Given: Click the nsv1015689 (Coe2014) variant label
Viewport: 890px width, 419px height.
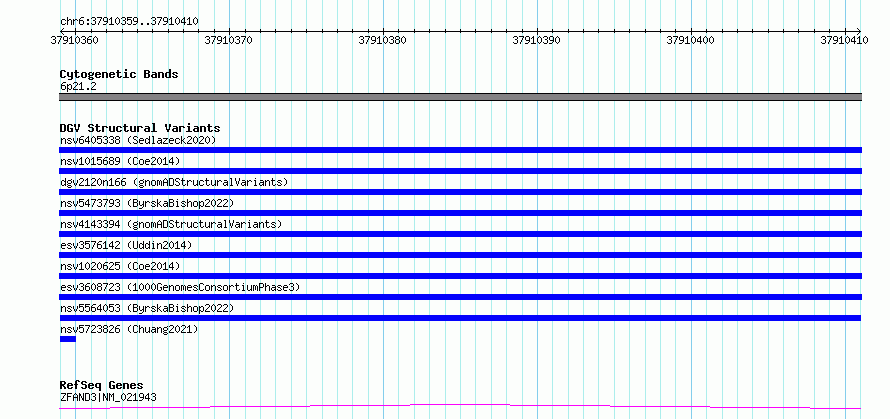Looking at the screenshot, I should 120,161.
